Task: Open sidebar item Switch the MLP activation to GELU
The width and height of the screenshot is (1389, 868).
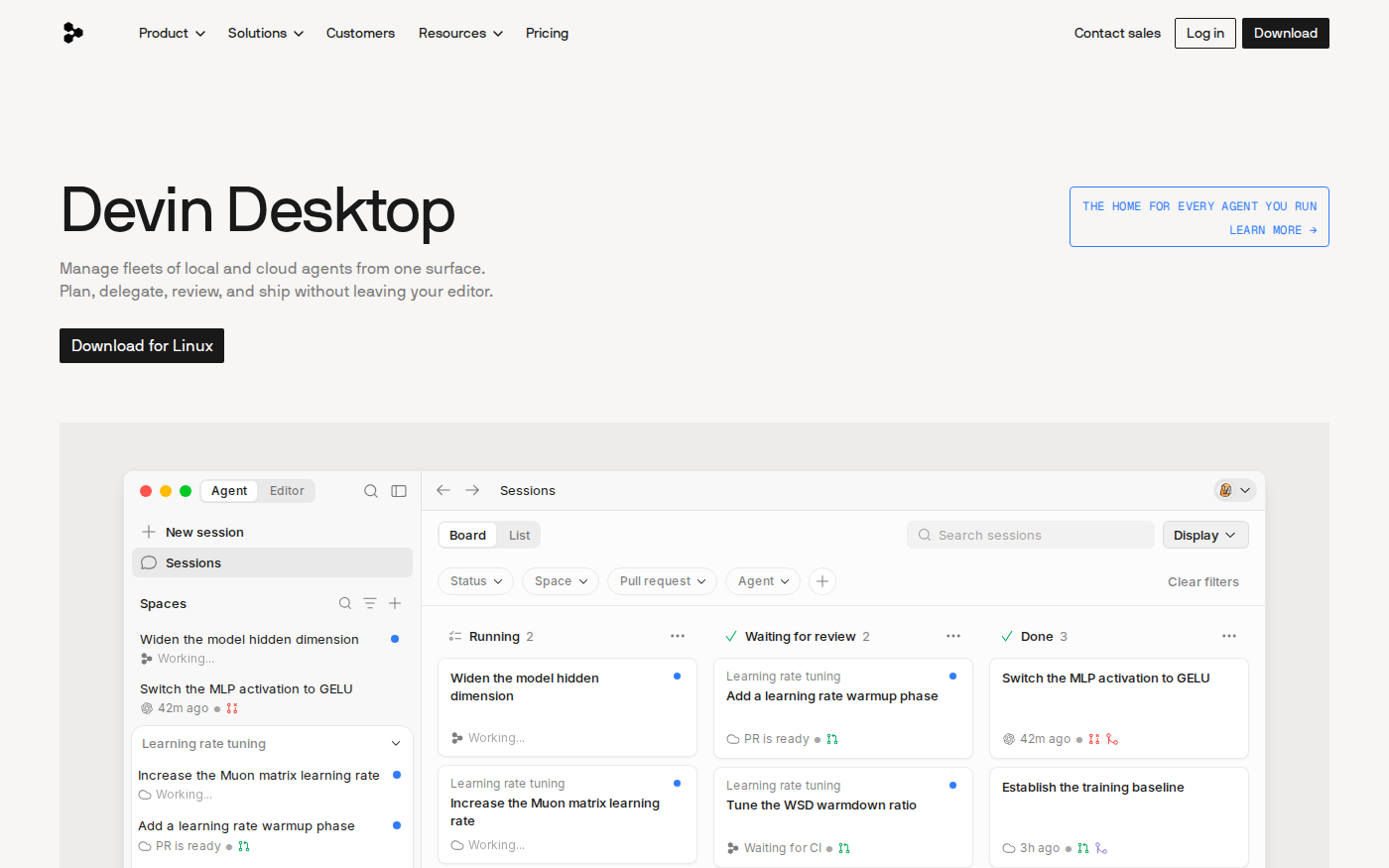Action: [x=270, y=698]
